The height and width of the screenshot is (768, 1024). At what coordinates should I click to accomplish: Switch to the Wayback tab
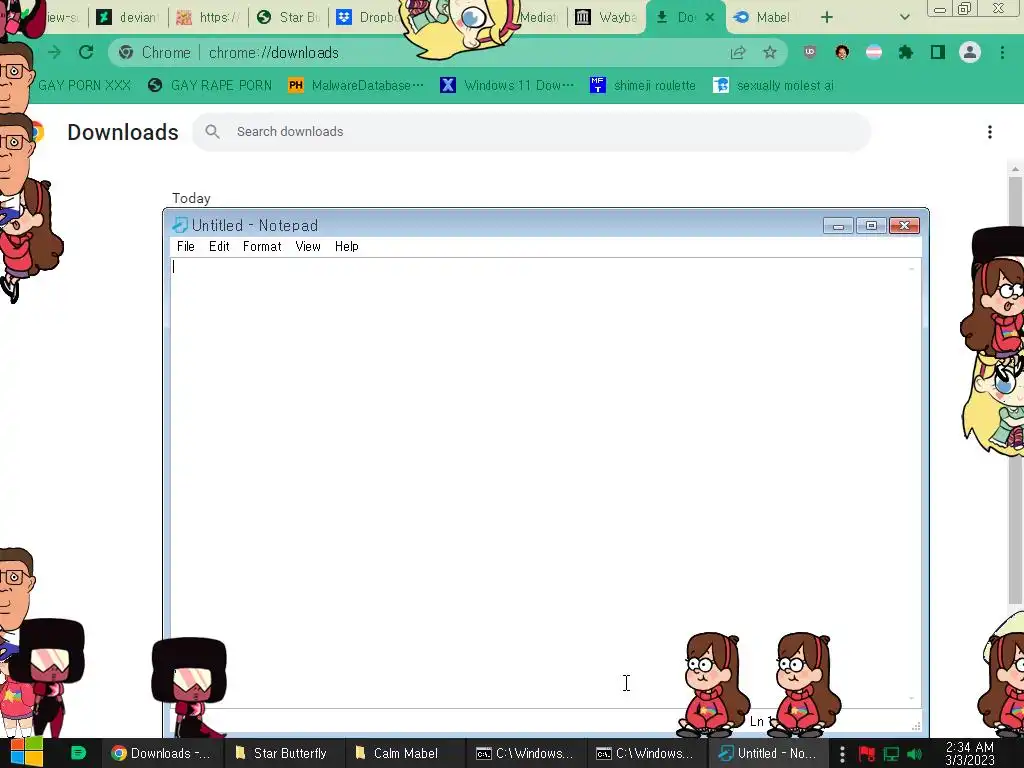coord(606,18)
